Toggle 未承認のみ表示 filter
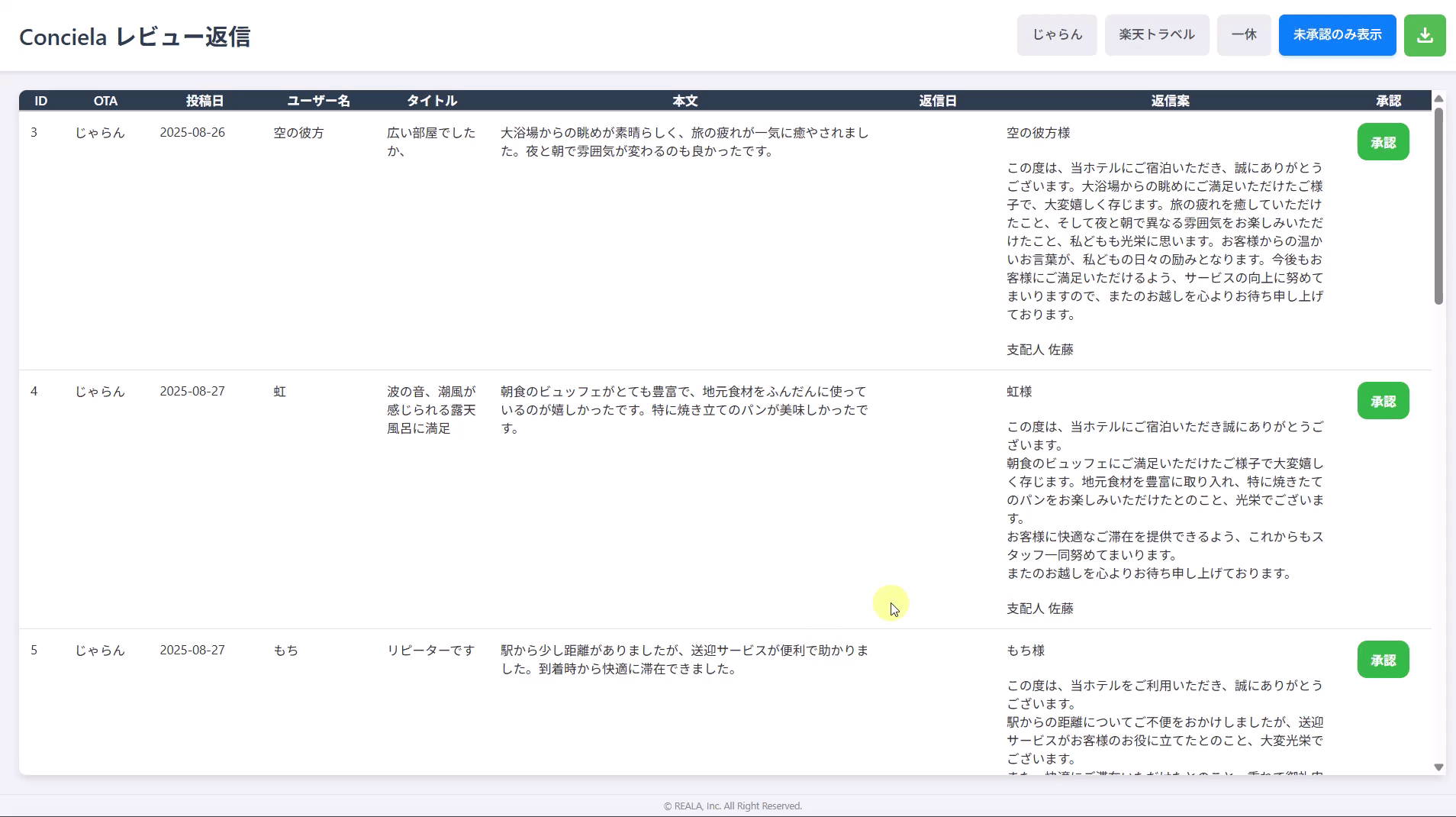 click(1336, 35)
